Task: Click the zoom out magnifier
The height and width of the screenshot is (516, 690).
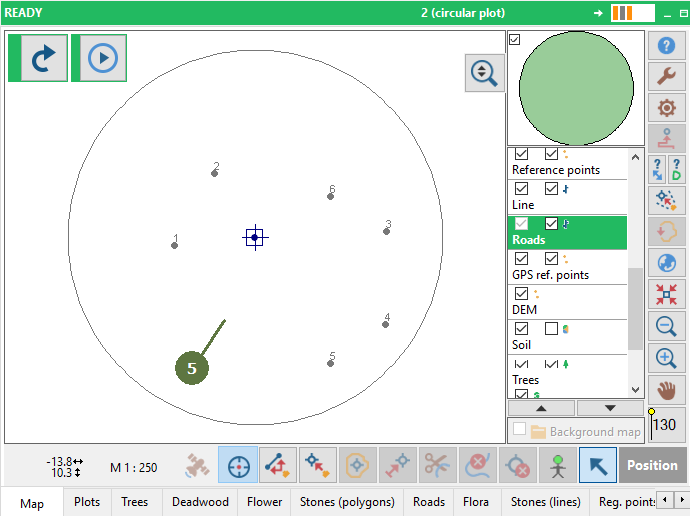Action: (x=666, y=327)
